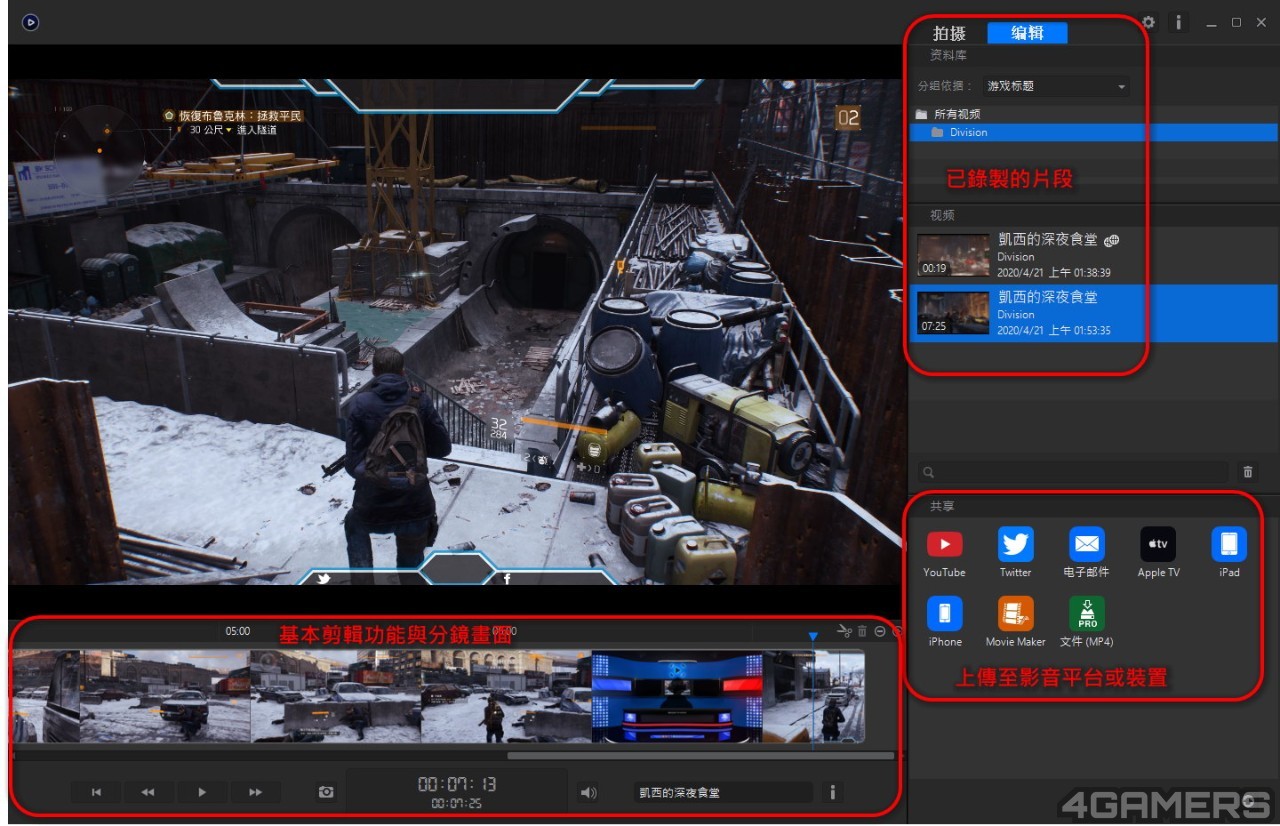Click the library search field
The image size is (1280, 826).
pos(1073,472)
